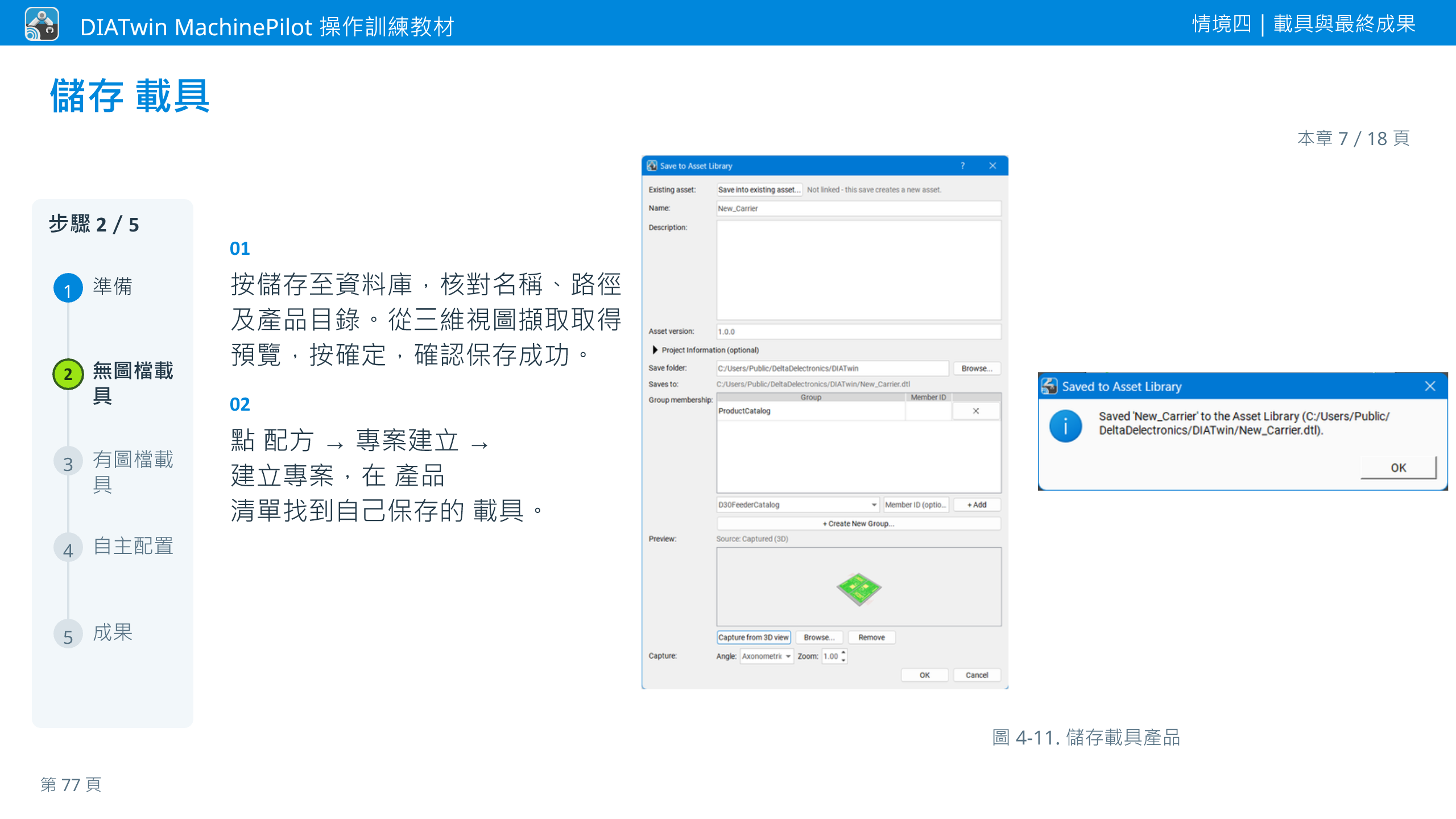This screenshot has height=819, width=1456.
Task: Click the Member ID column header
Action: 928,397
